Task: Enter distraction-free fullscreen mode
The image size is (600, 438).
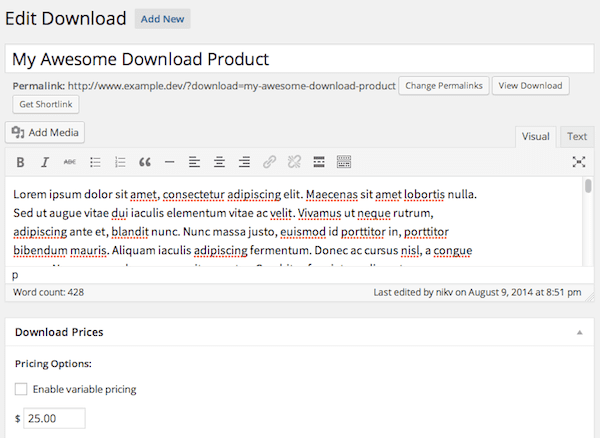Action: point(578,161)
